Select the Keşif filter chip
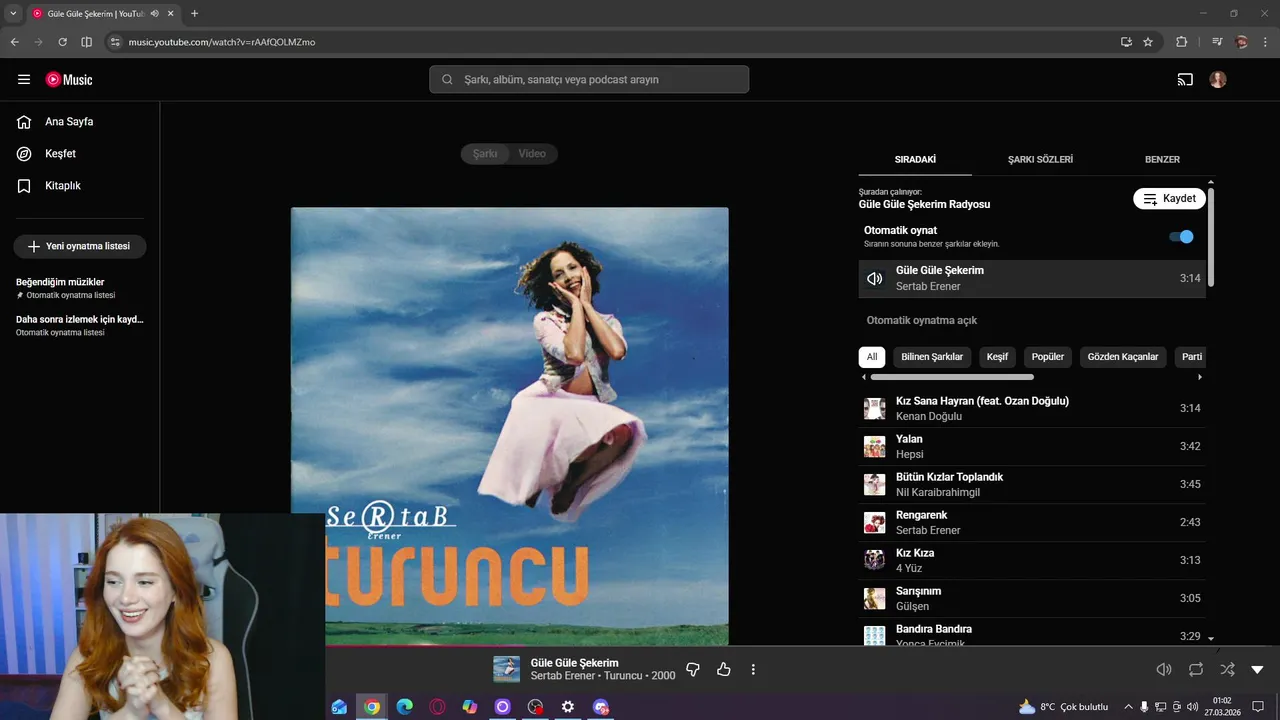The image size is (1280, 720). (997, 357)
